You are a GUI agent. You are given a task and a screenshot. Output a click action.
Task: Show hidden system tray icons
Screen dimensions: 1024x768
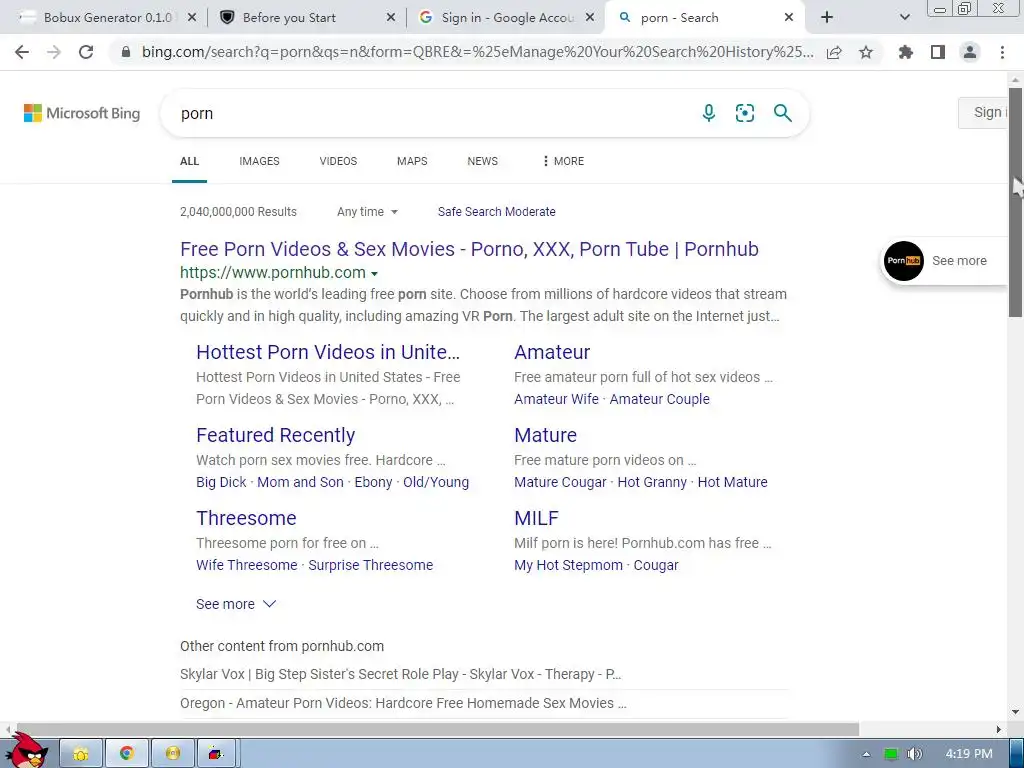click(866, 754)
